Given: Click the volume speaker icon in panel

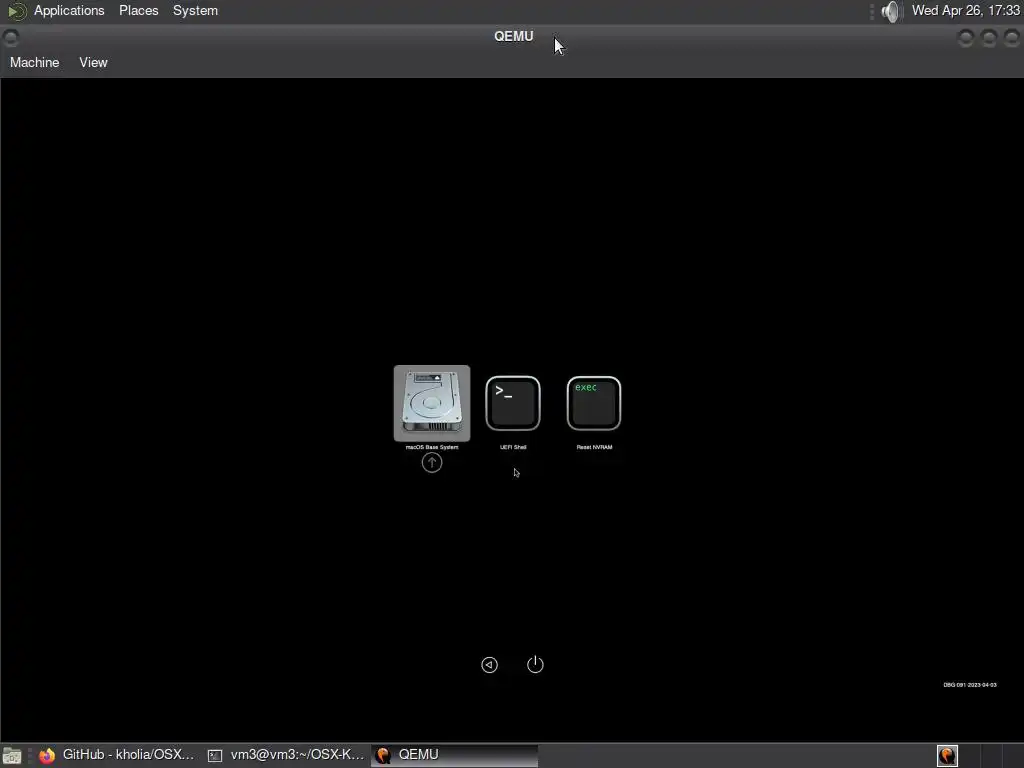Looking at the screenshot, I should 890,11.
